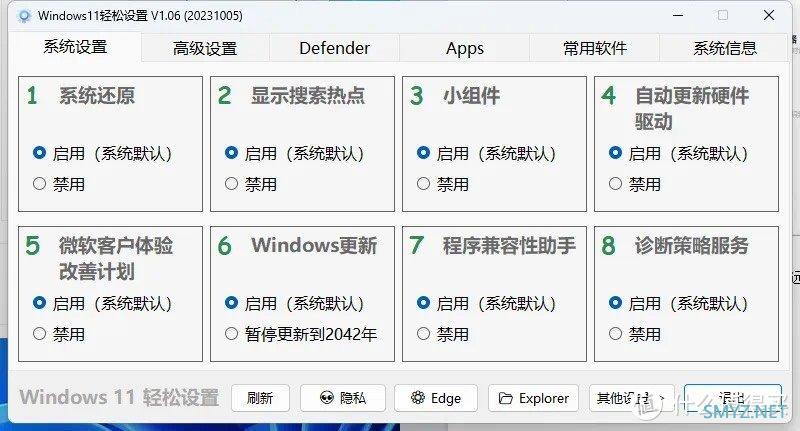Open the Defender tab
This screenshot has width=800, height=431.
334,48
